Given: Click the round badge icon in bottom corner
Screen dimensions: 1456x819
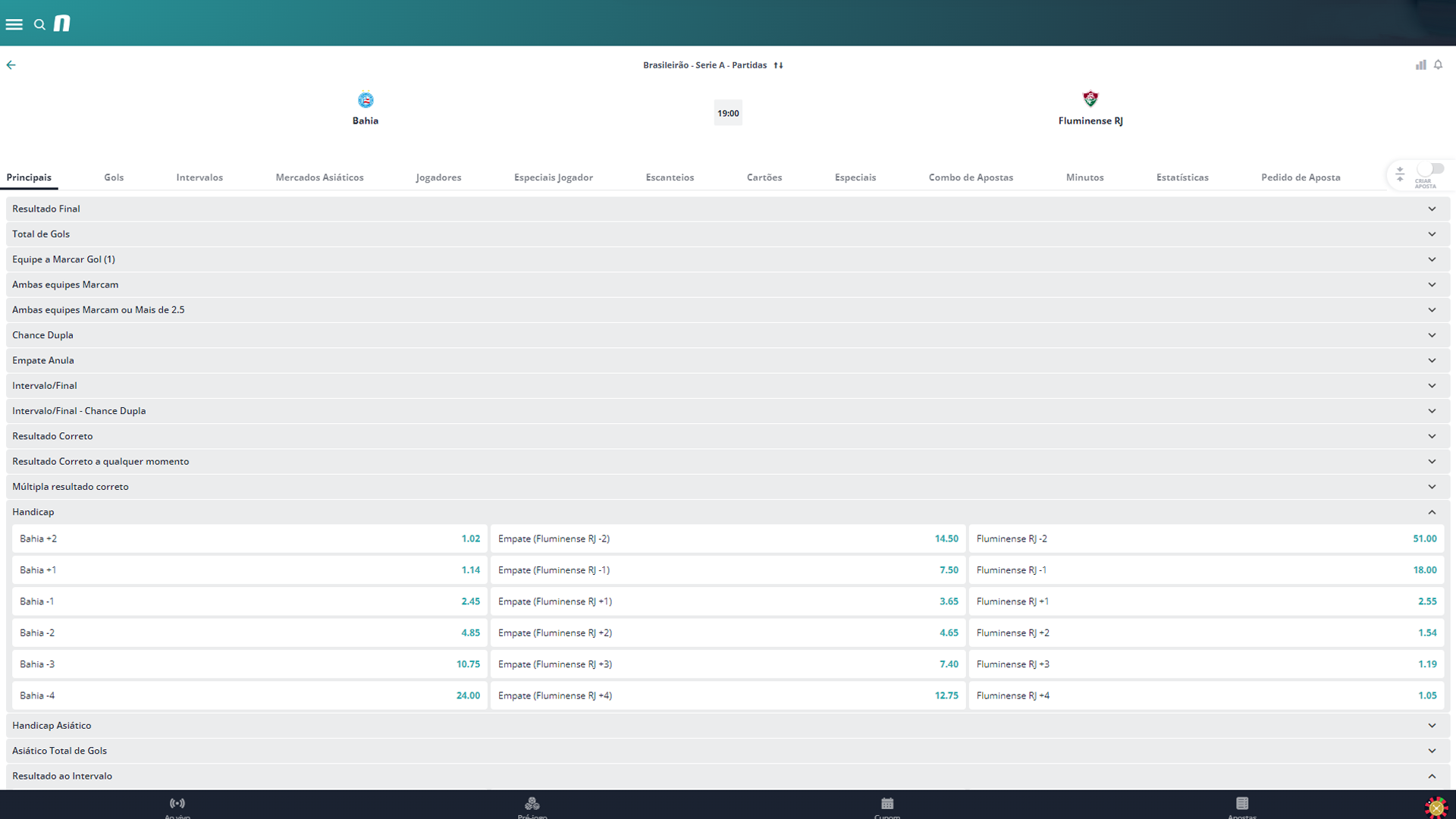Looking at the screenshot, I should pyautogui.click(x=1436, y=808).
